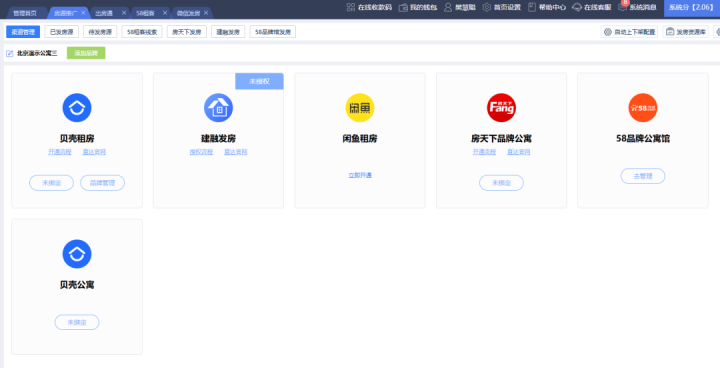
Task: Click the 北京演示公寓三 brand name
Action: 37,54
